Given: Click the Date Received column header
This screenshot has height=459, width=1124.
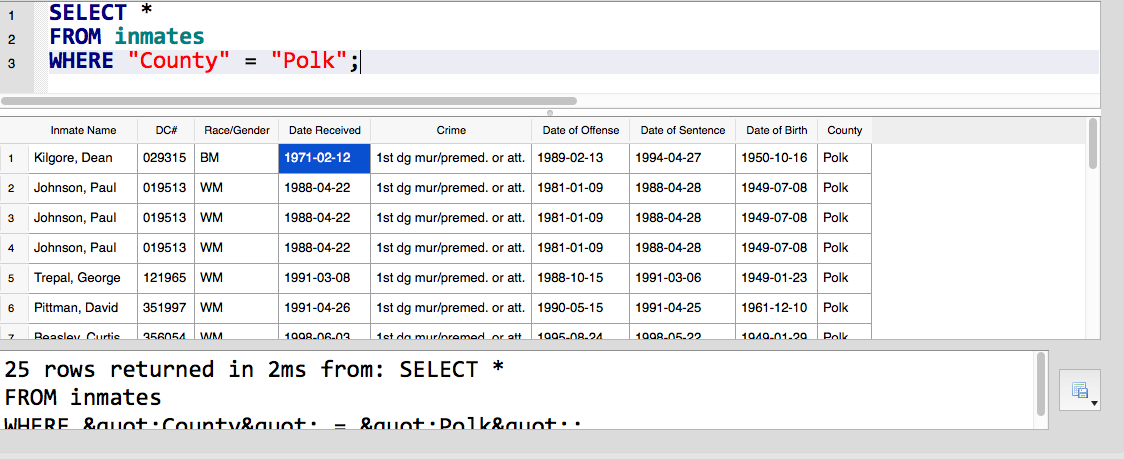Looking at the screenshot, I should (325, 131).
